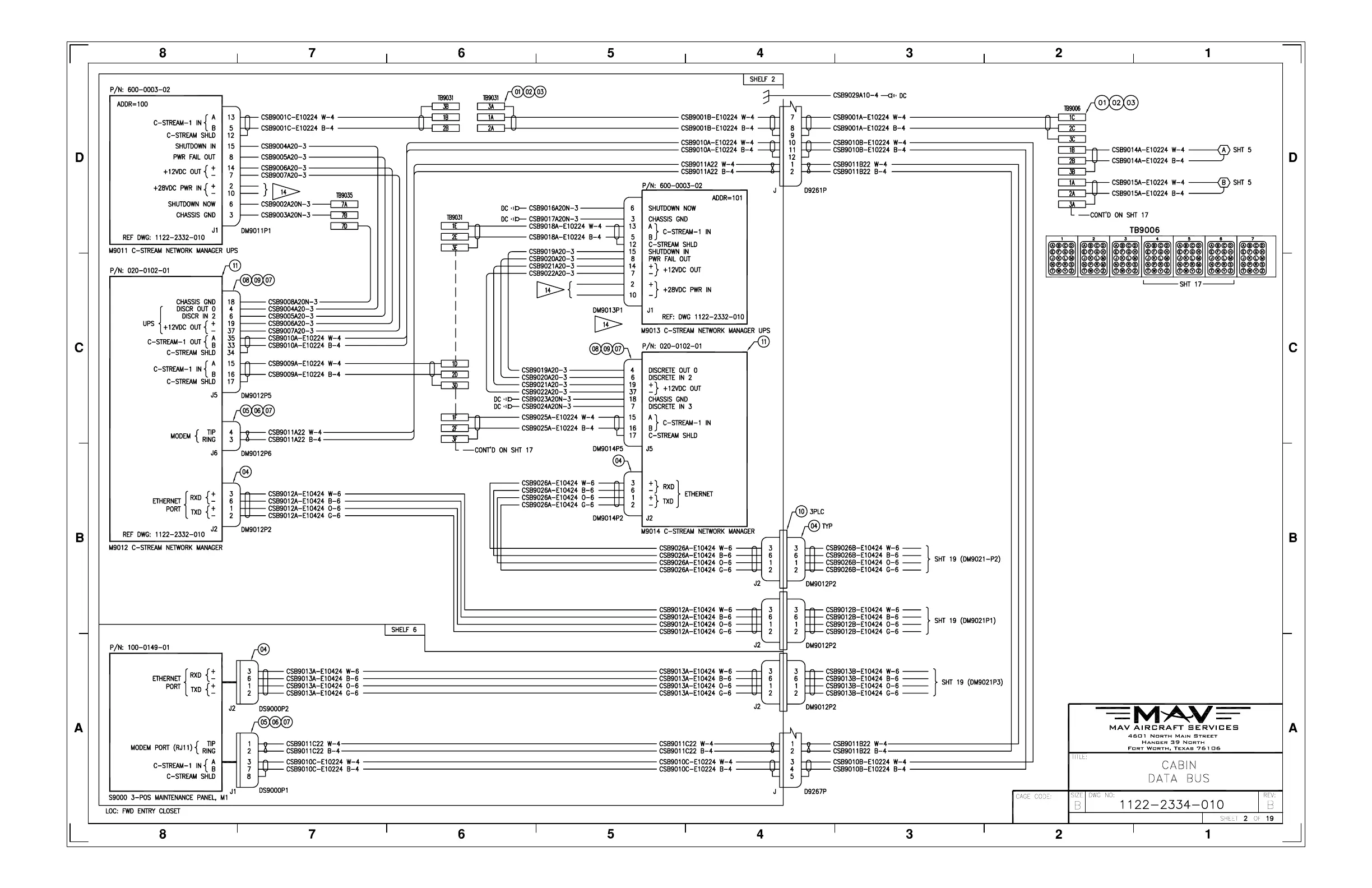Click the MAV Aircraft Services logo
Image resolution: width=1372 pixels, height=888 pixels.
[1173, 715]
